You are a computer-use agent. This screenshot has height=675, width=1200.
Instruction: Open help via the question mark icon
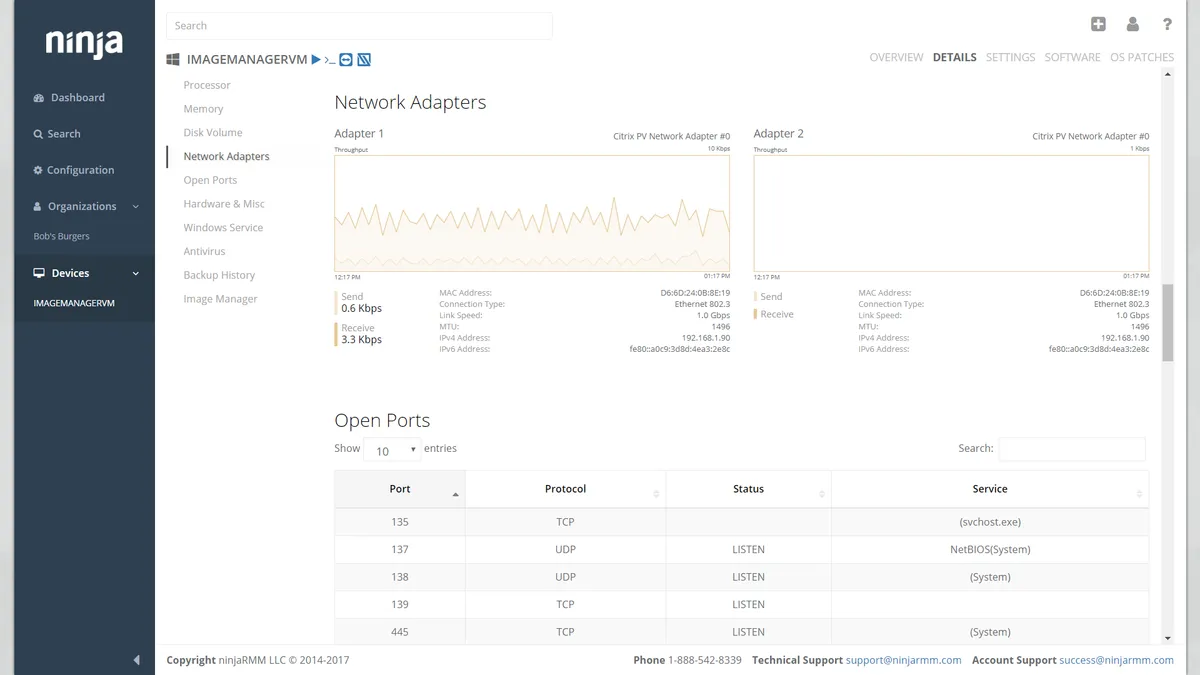(x=1167, y=25)
